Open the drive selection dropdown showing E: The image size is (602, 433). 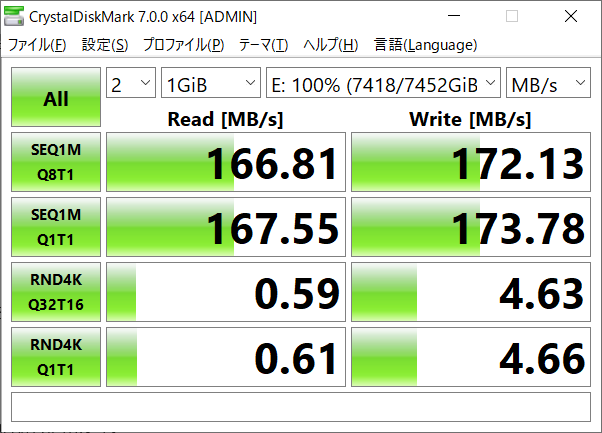click(384, 83)
